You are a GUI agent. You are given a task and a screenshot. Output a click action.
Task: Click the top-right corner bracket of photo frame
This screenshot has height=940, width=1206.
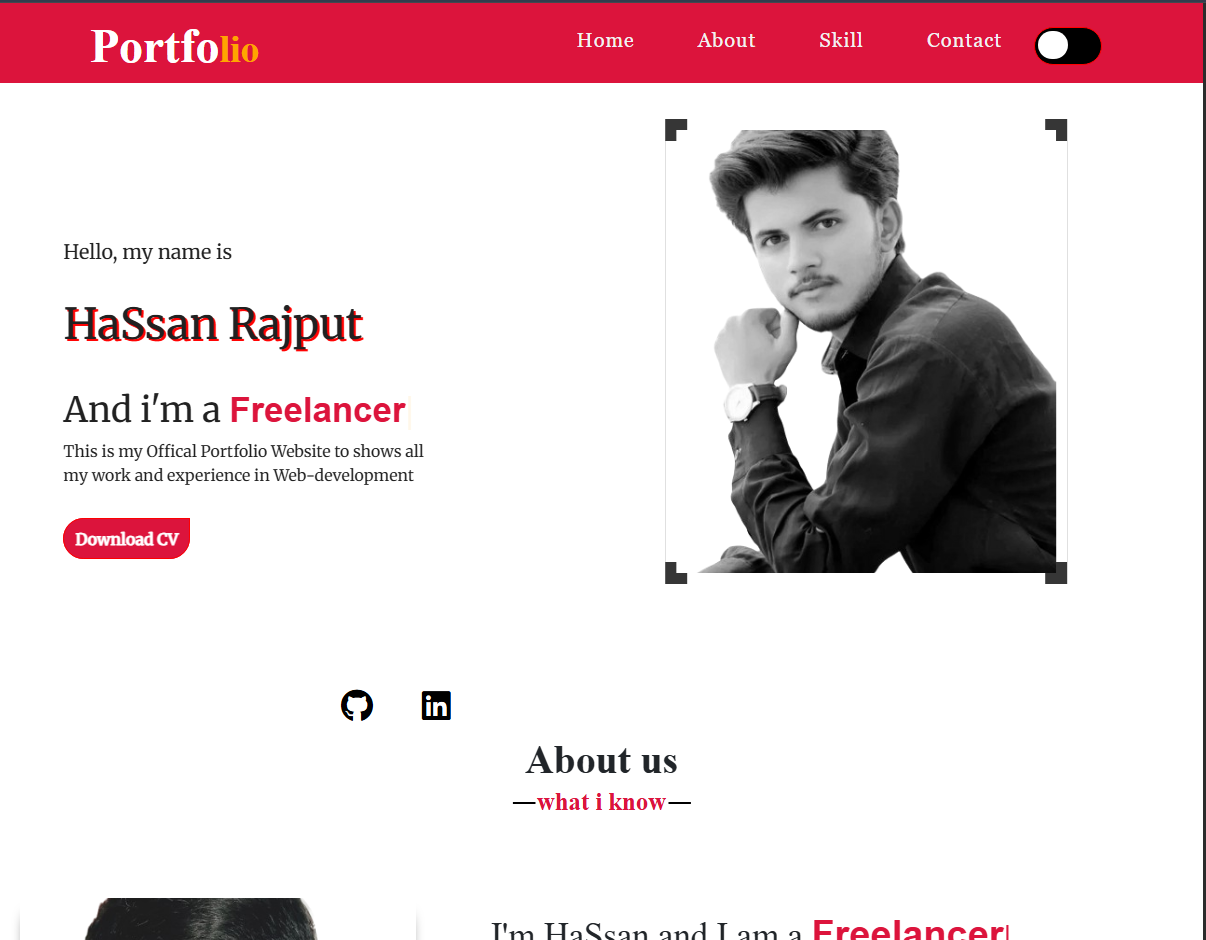click(x=1056, y=130)
